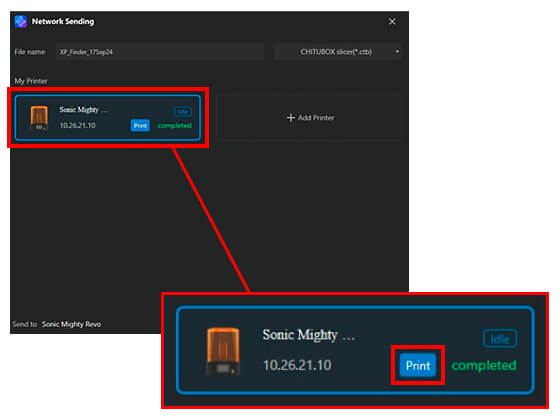Click the Network Sending window title
560x420 pixels.
[x=63, y=21]
